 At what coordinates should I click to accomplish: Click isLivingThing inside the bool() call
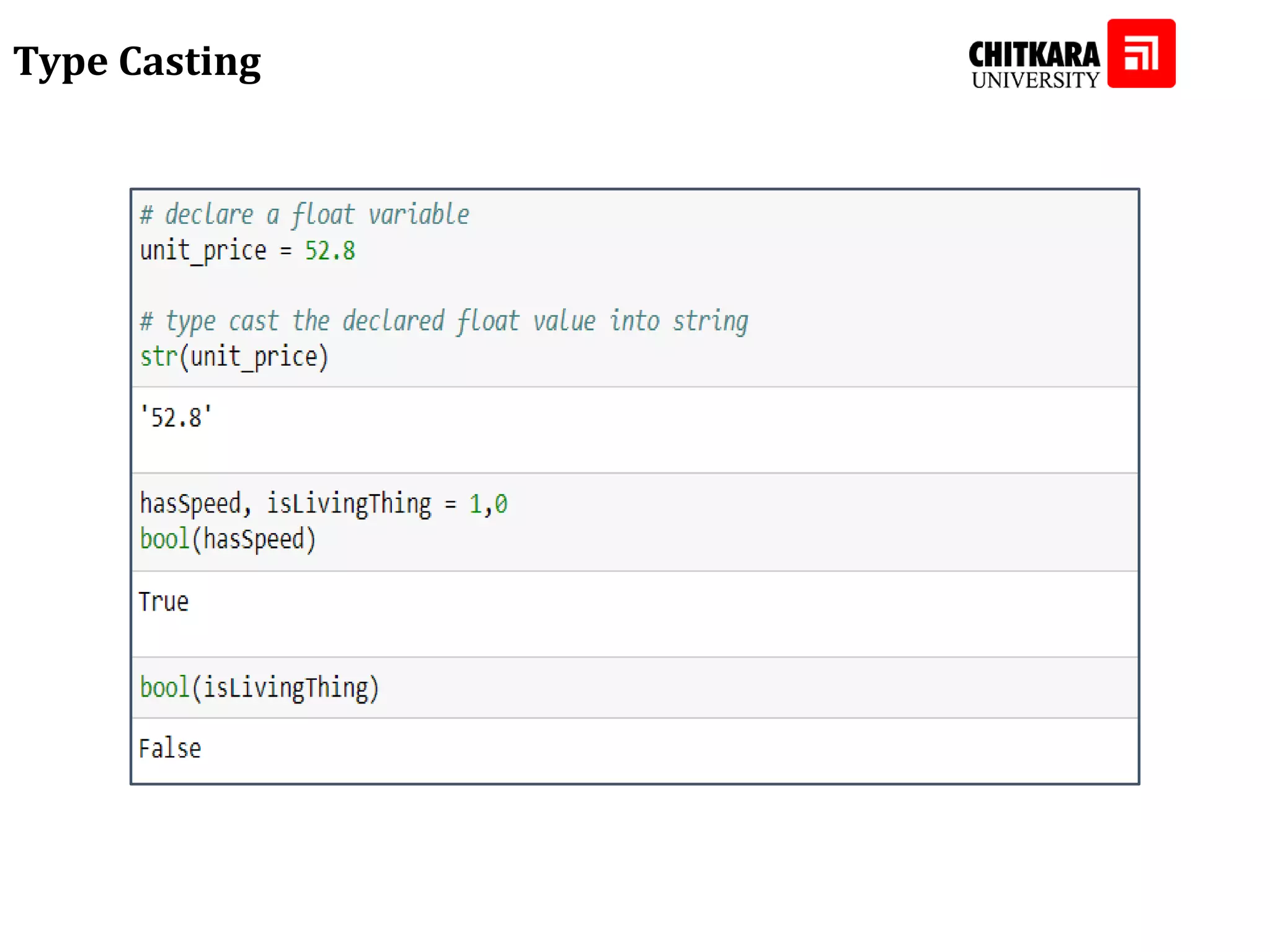pos(285,687)
